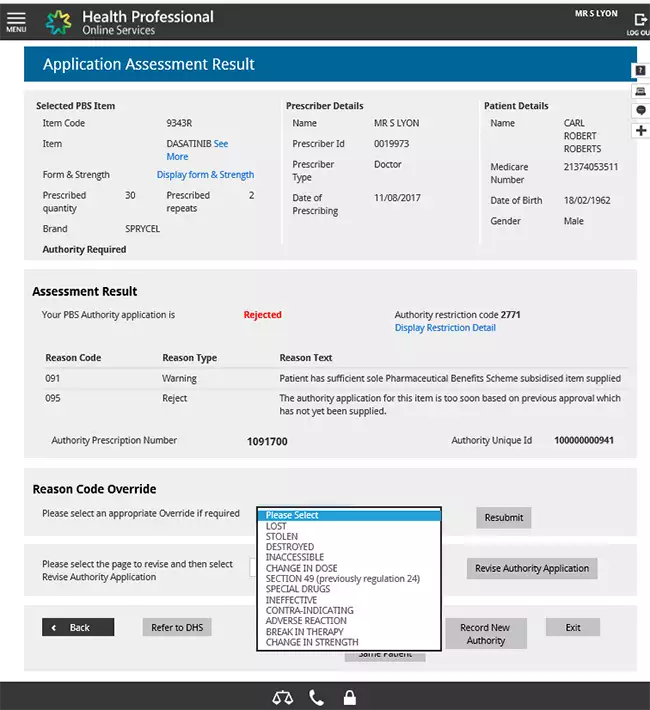Go back using the Back button
650x710 pixels.
[x=78, y=627]
